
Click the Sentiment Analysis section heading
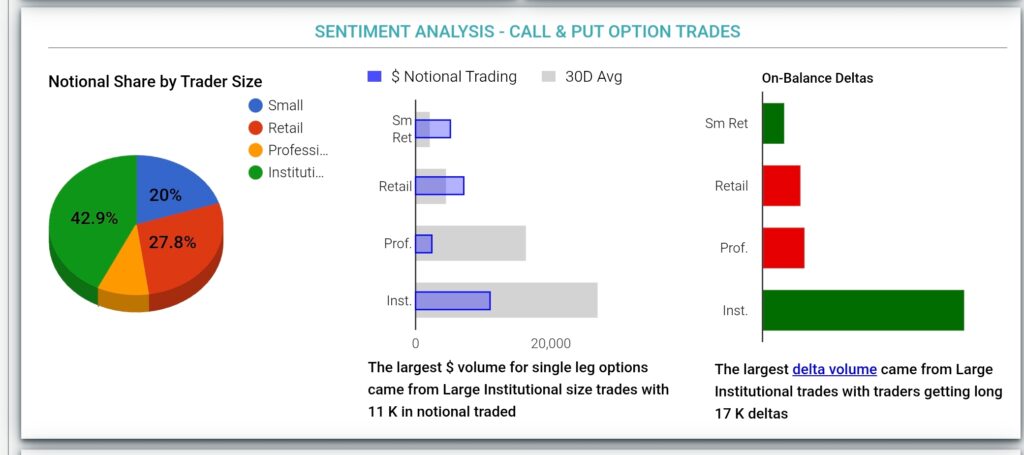click(527, 31)
